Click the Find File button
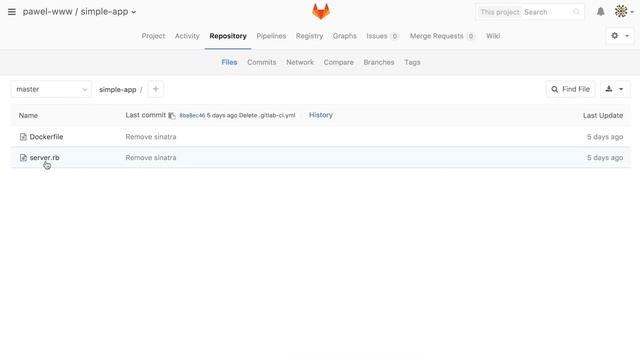The height and width of the screenshot is (360, 640). [571, 89]
